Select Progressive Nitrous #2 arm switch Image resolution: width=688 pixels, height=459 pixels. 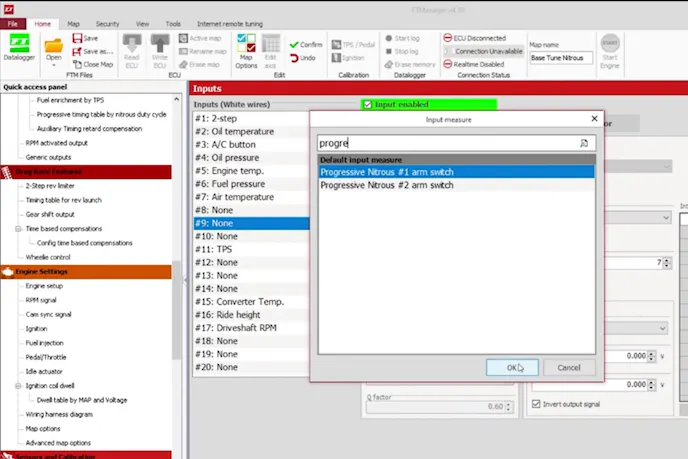click(x=386, y=185)
